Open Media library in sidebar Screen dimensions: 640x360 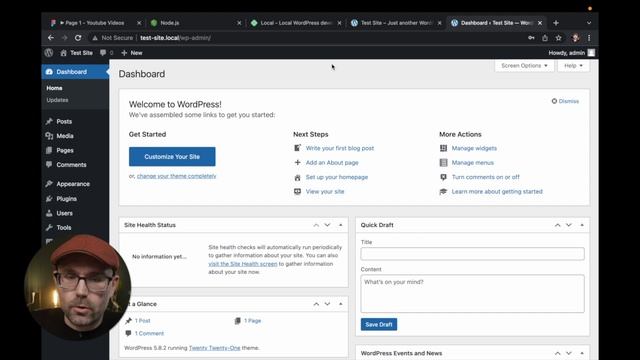pyautogui.click(x=64, y=136)
